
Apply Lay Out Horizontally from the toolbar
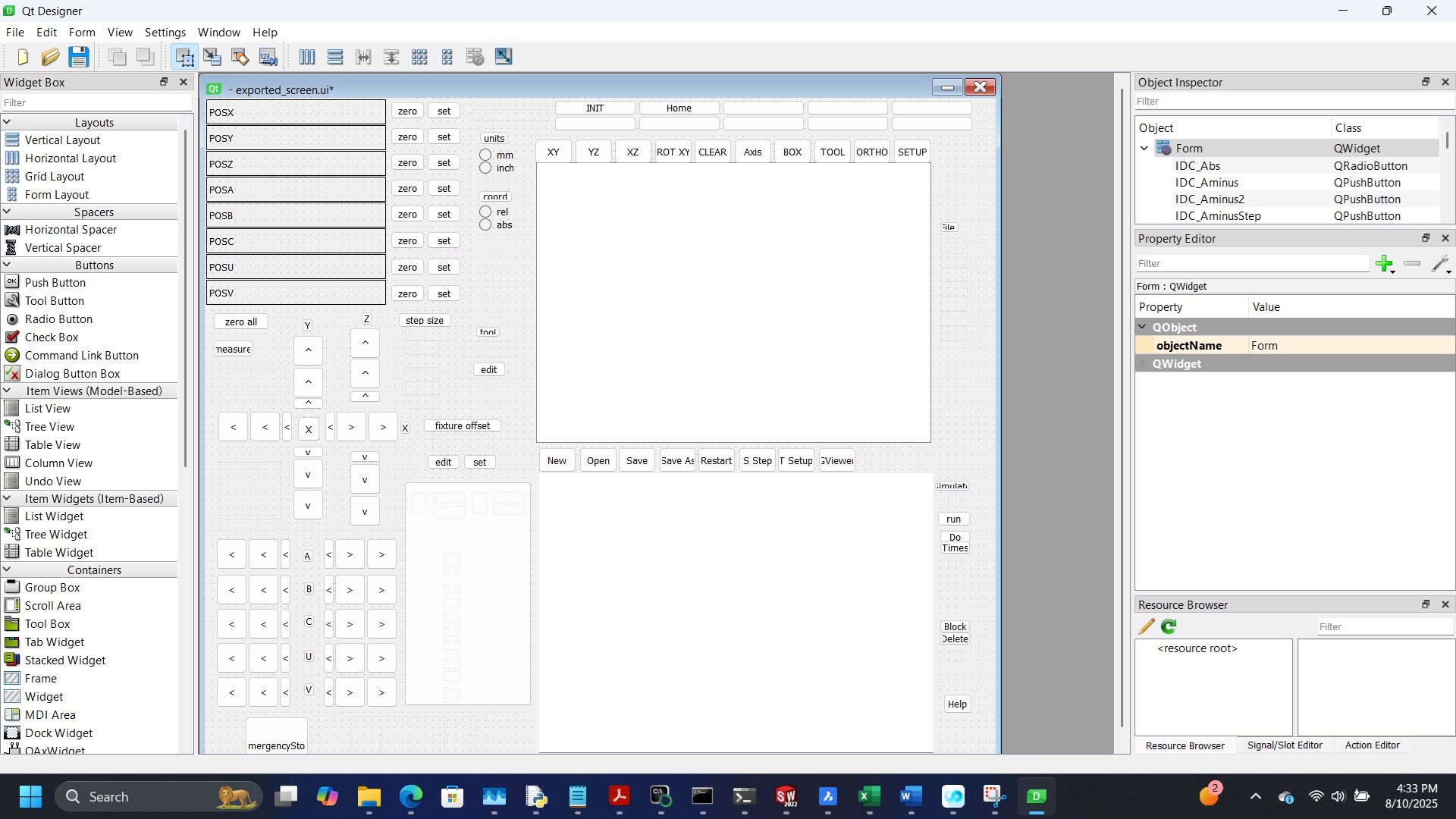pyautogui.click(x=307, y=57)
